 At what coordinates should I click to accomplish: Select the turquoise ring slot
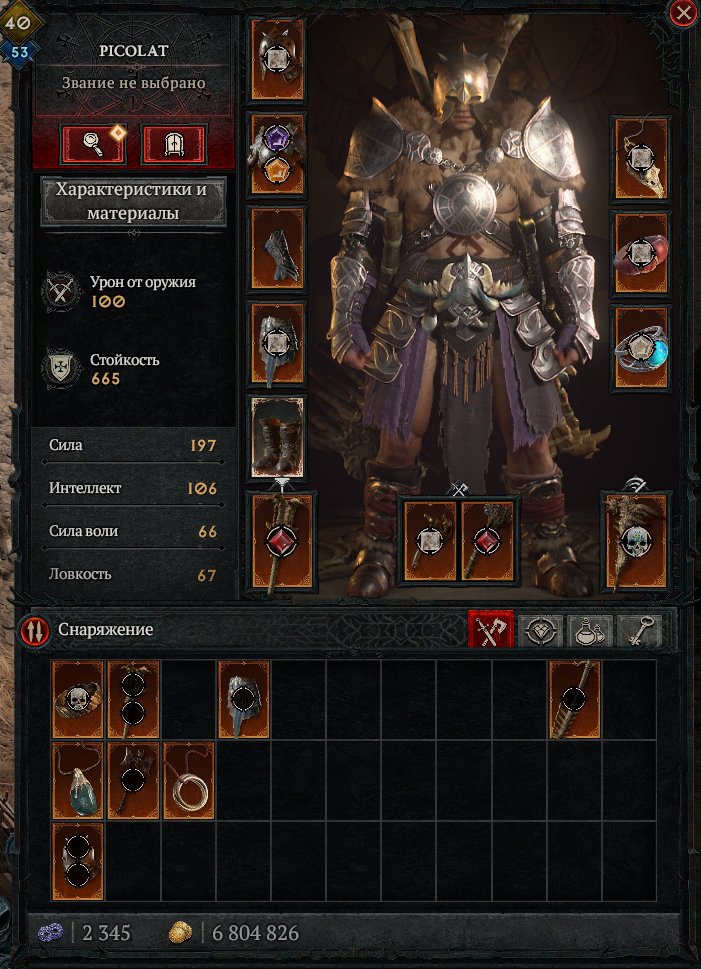pyautogui.click(x=640, y=348)
